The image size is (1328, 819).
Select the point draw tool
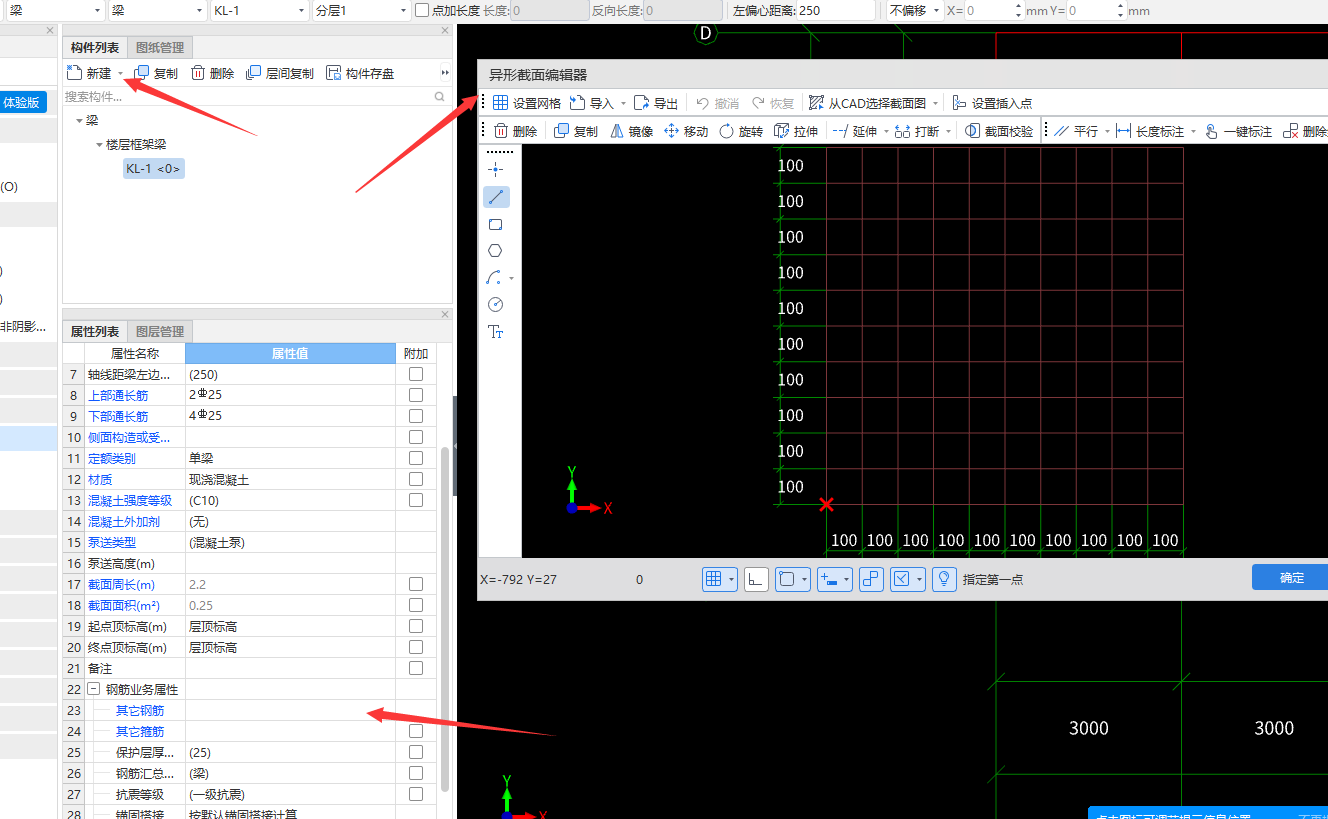(x=495, y=170)
